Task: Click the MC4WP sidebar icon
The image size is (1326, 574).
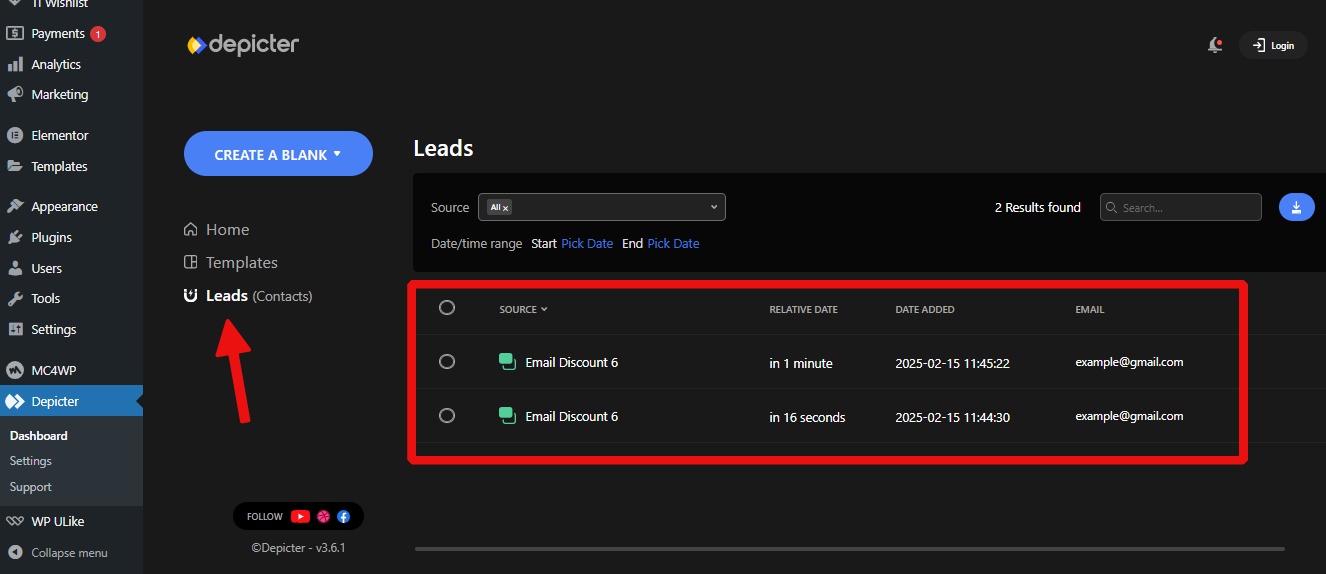Action: 15,370
